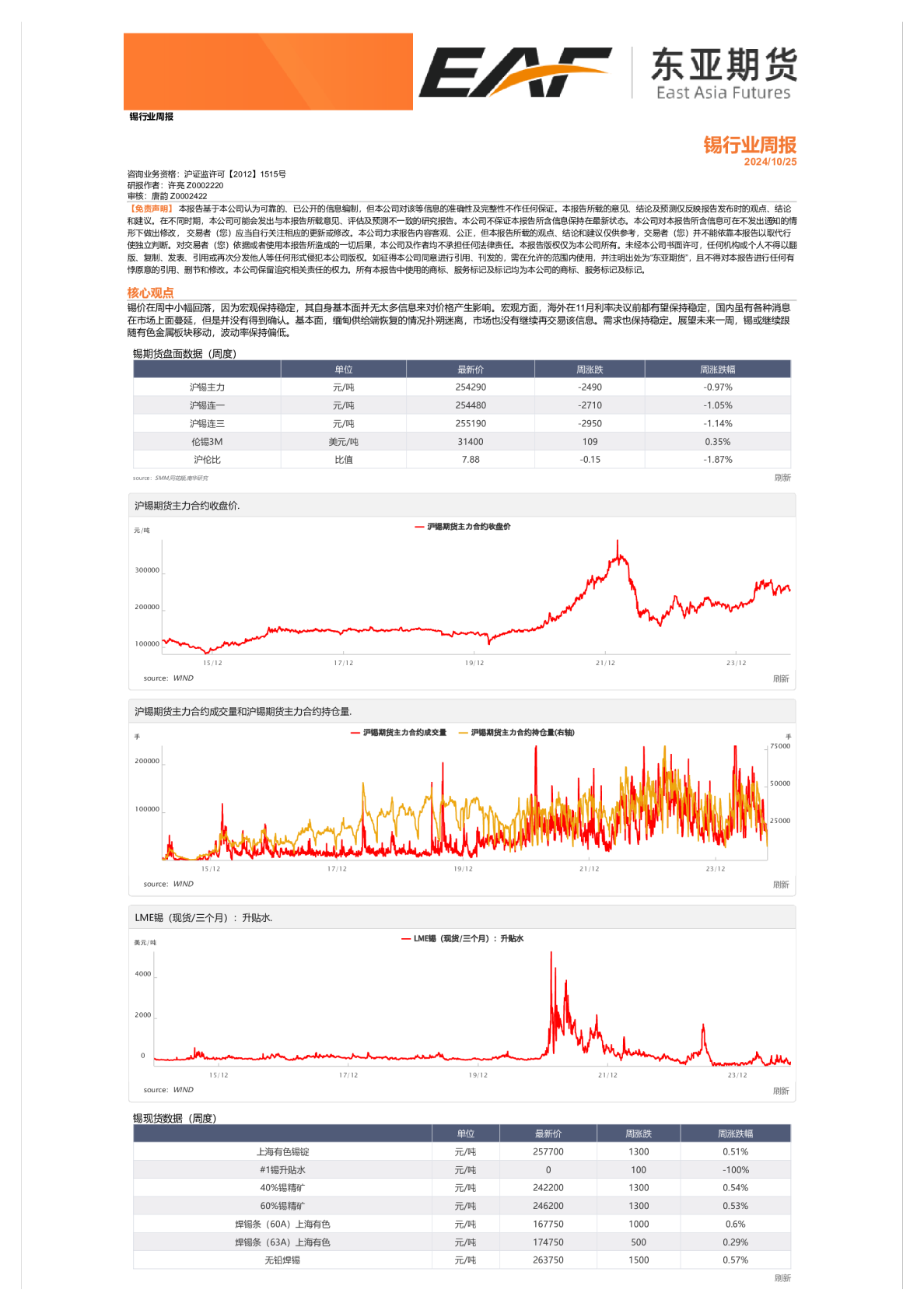Click the 核心观点 section heading
This screenshot has height=1307, width=924.
click(150, 293)
